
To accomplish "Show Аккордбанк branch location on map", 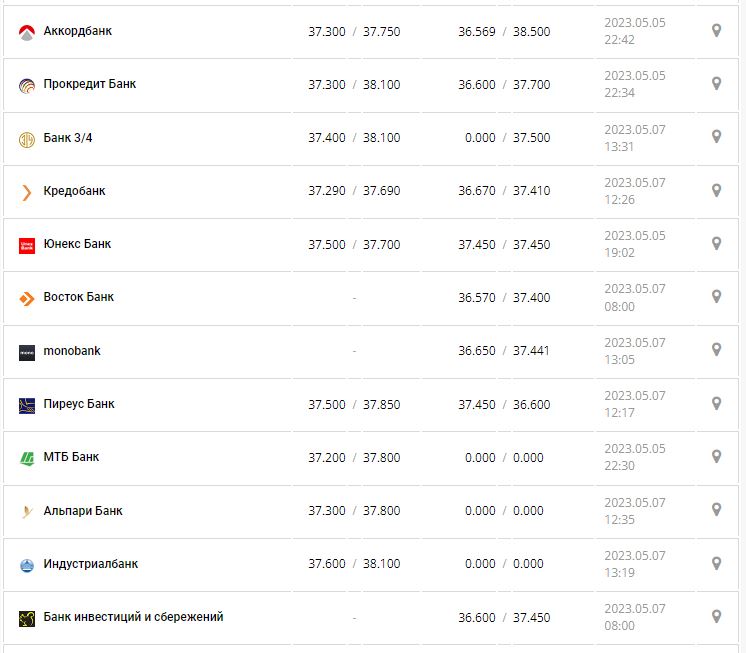I will [716, 31].
